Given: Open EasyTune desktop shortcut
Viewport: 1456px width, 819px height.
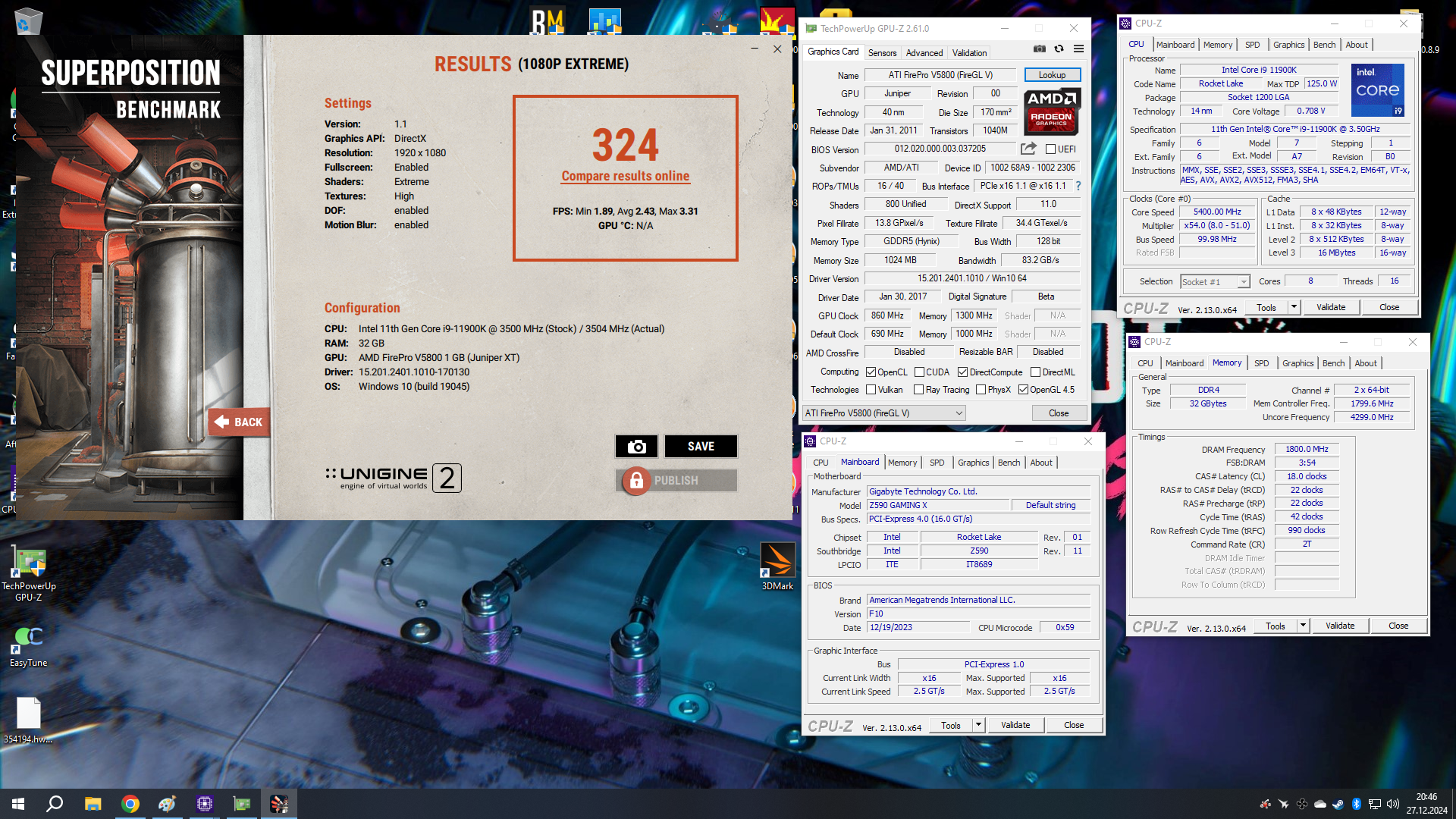Looking at the screenshot, I should 29,646.
